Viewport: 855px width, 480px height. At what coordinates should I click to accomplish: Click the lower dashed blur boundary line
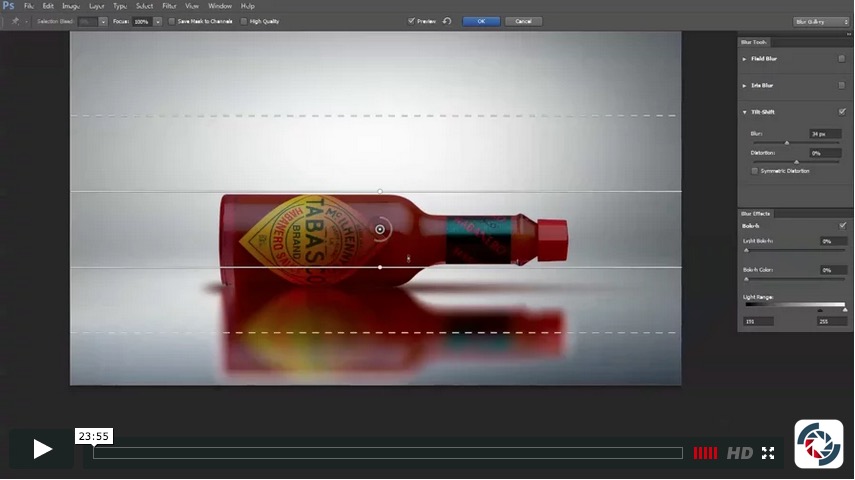[x=375, y=332]
